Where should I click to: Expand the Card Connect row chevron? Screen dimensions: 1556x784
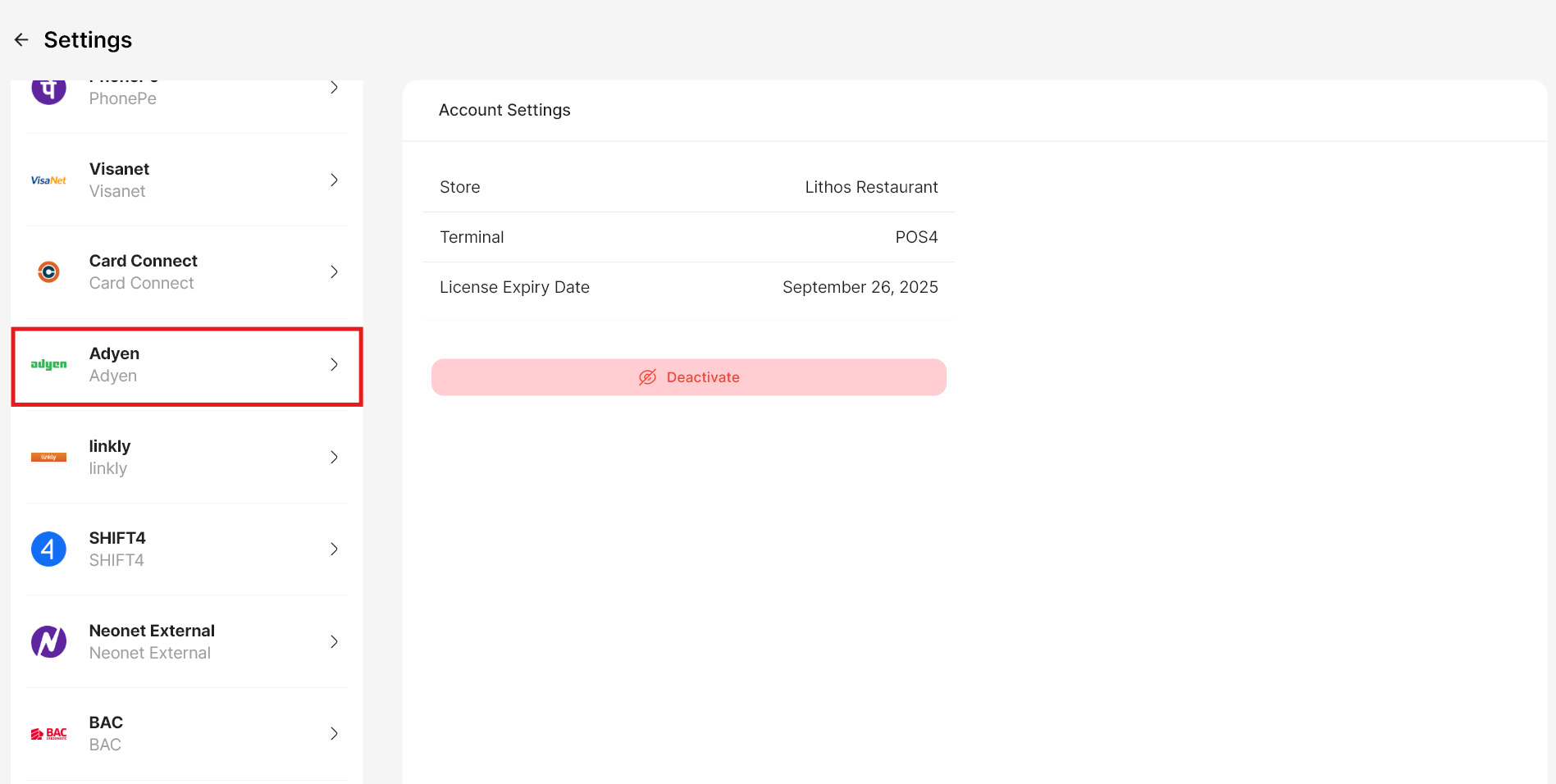click(334, 271)
